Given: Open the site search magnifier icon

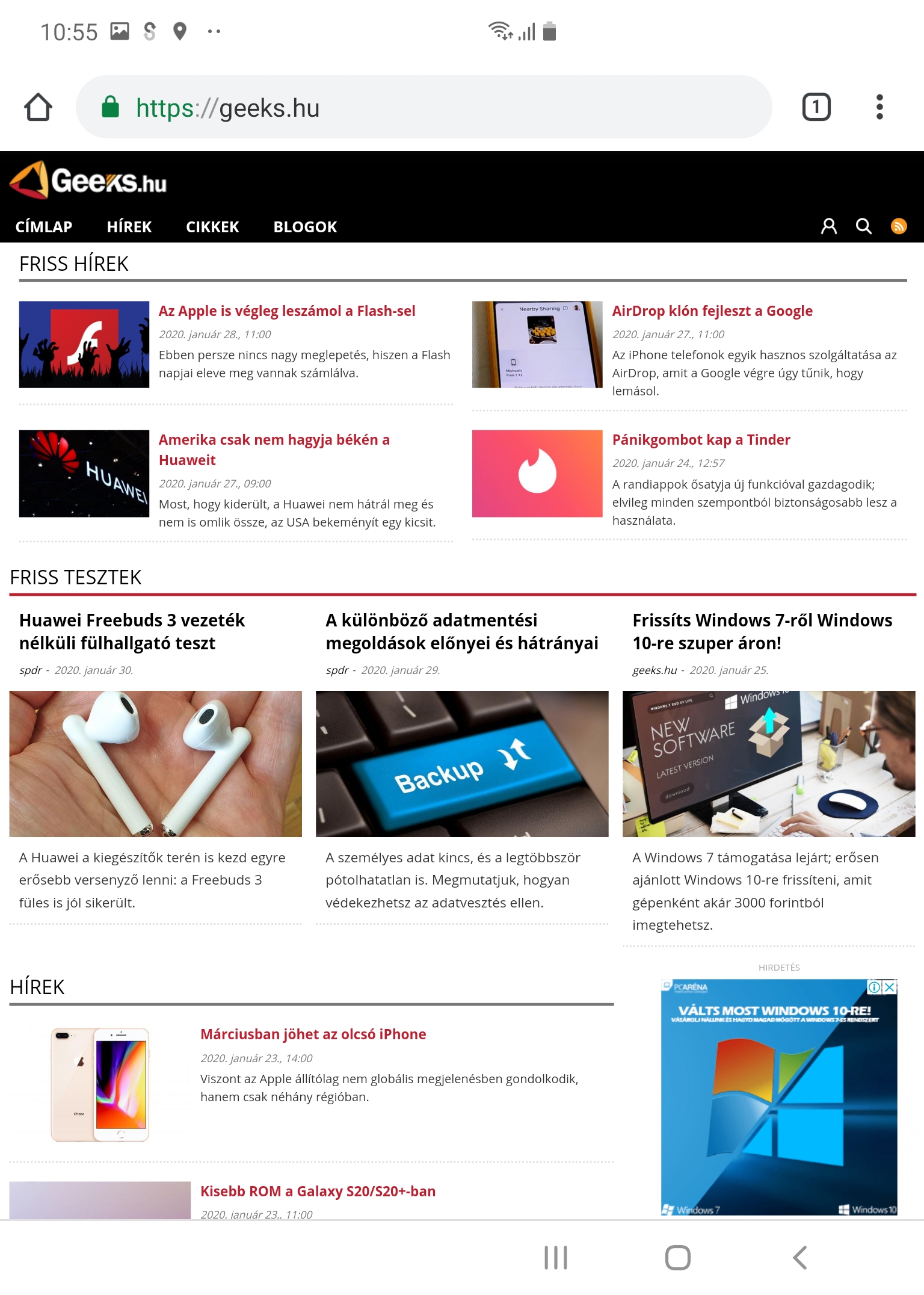Looking at the screenshot, I should click(x=864, y=226).
